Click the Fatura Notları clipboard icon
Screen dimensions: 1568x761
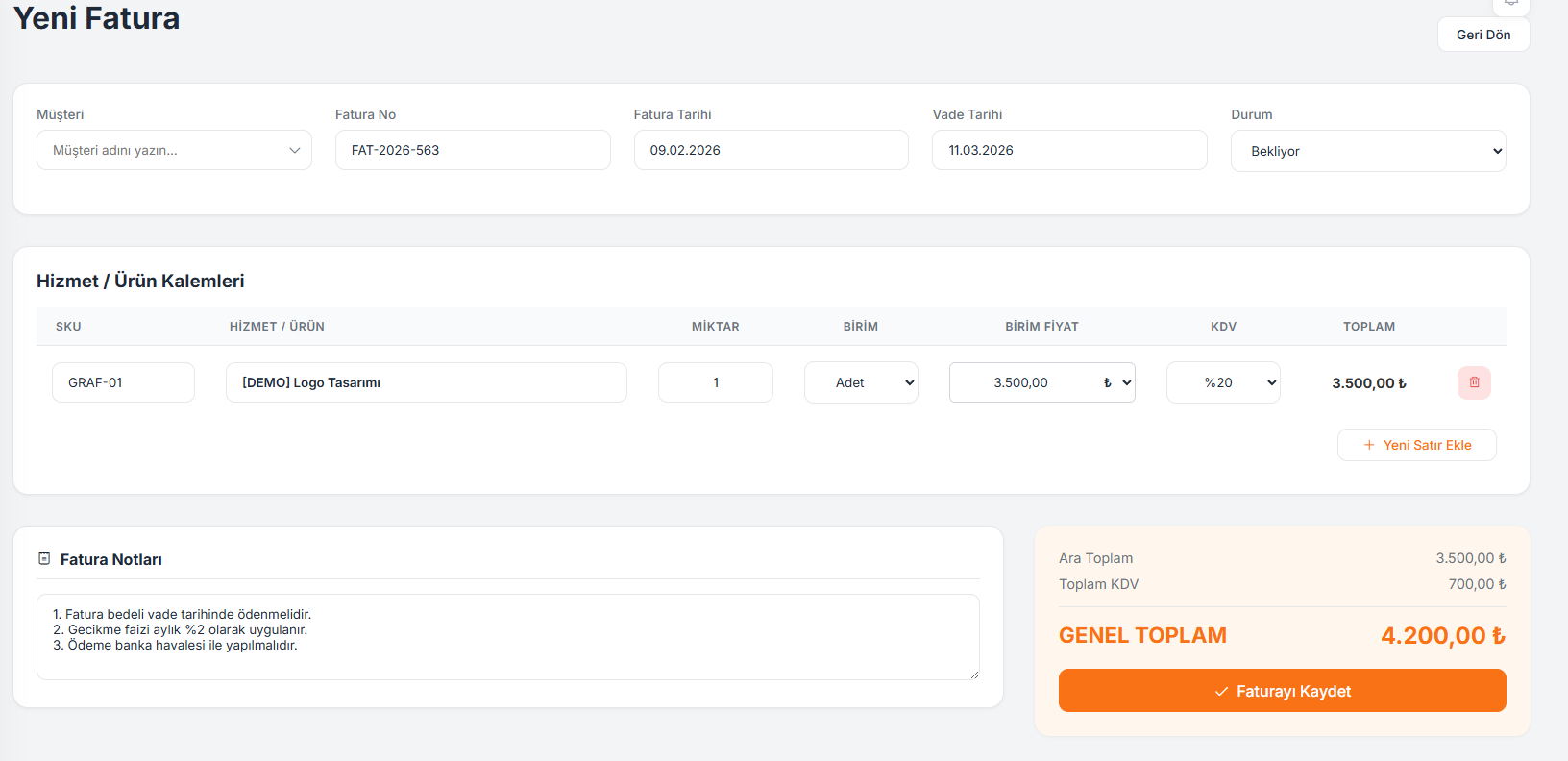44,558
